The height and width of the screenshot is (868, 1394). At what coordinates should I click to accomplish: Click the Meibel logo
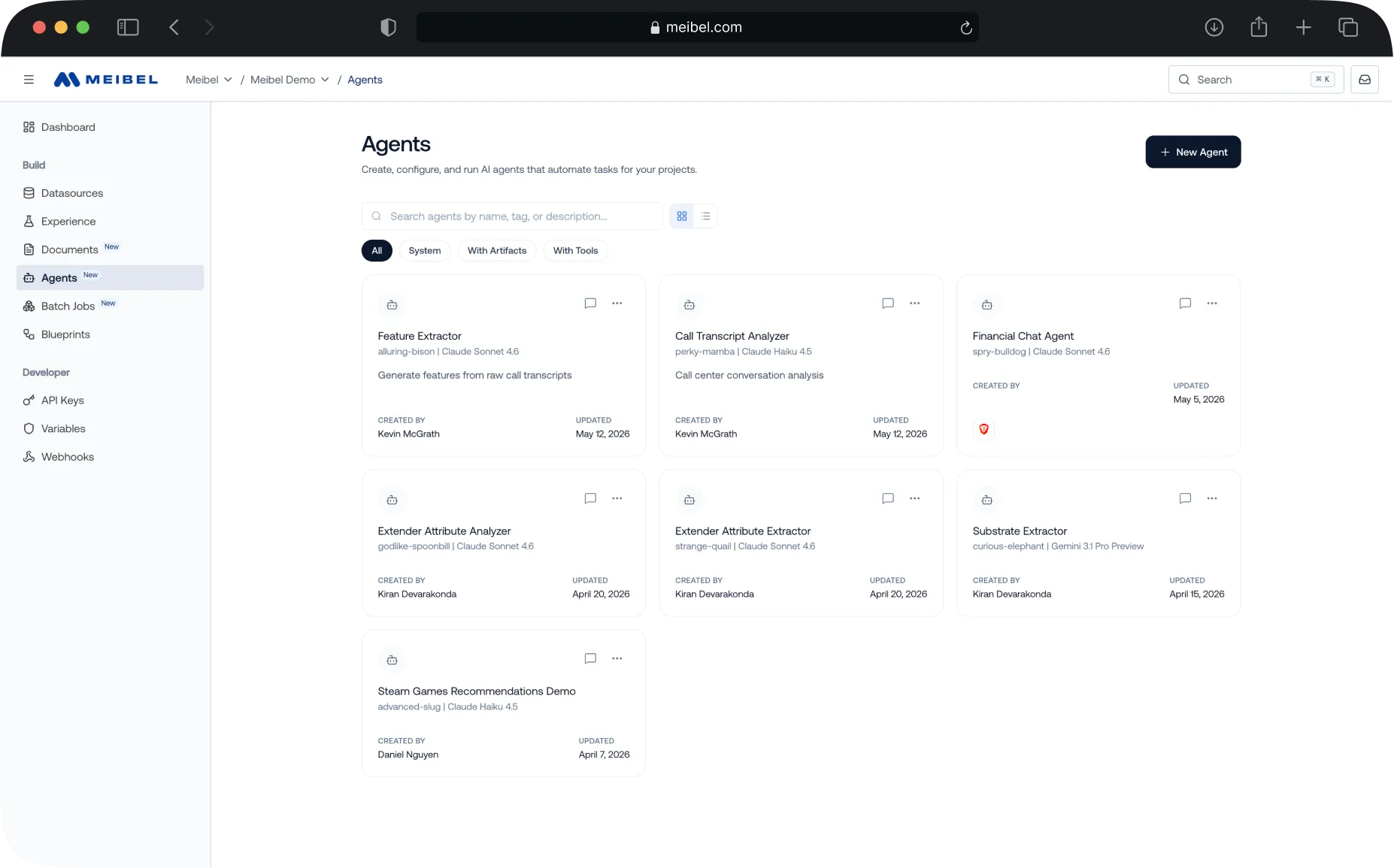click(x=106, y=80)
